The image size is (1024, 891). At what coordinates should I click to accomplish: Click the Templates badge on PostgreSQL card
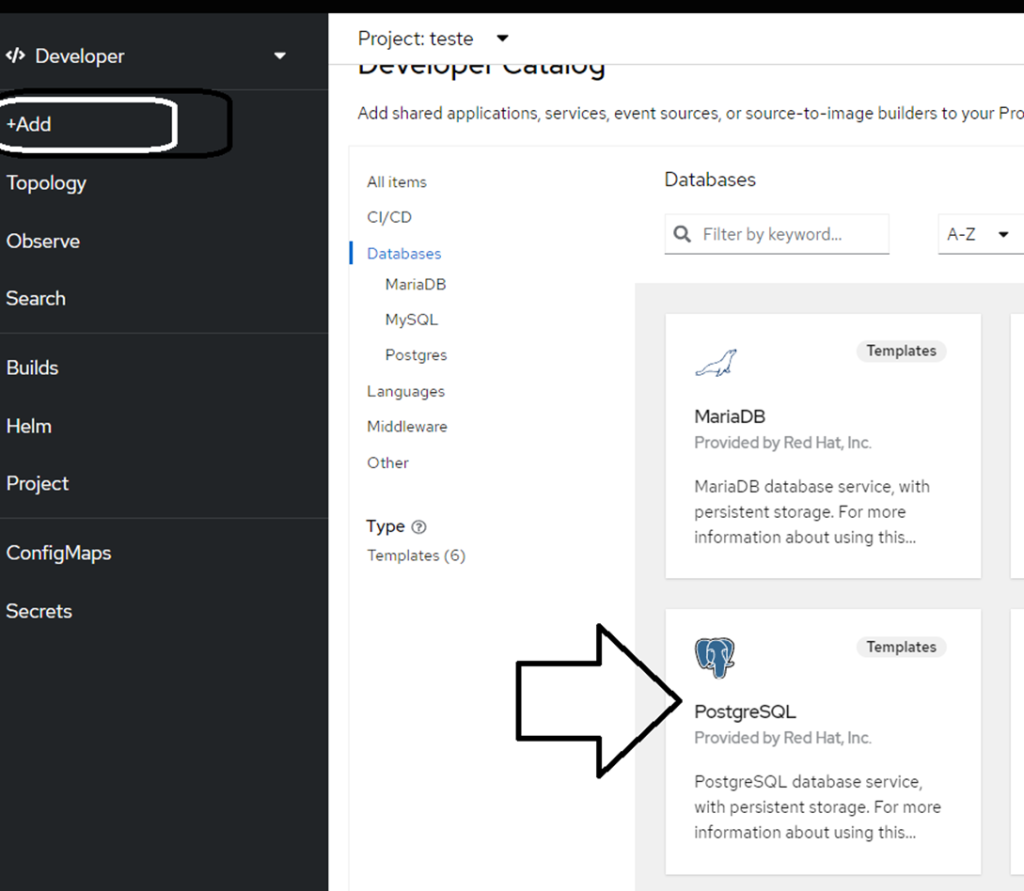(x=901, y=647)
